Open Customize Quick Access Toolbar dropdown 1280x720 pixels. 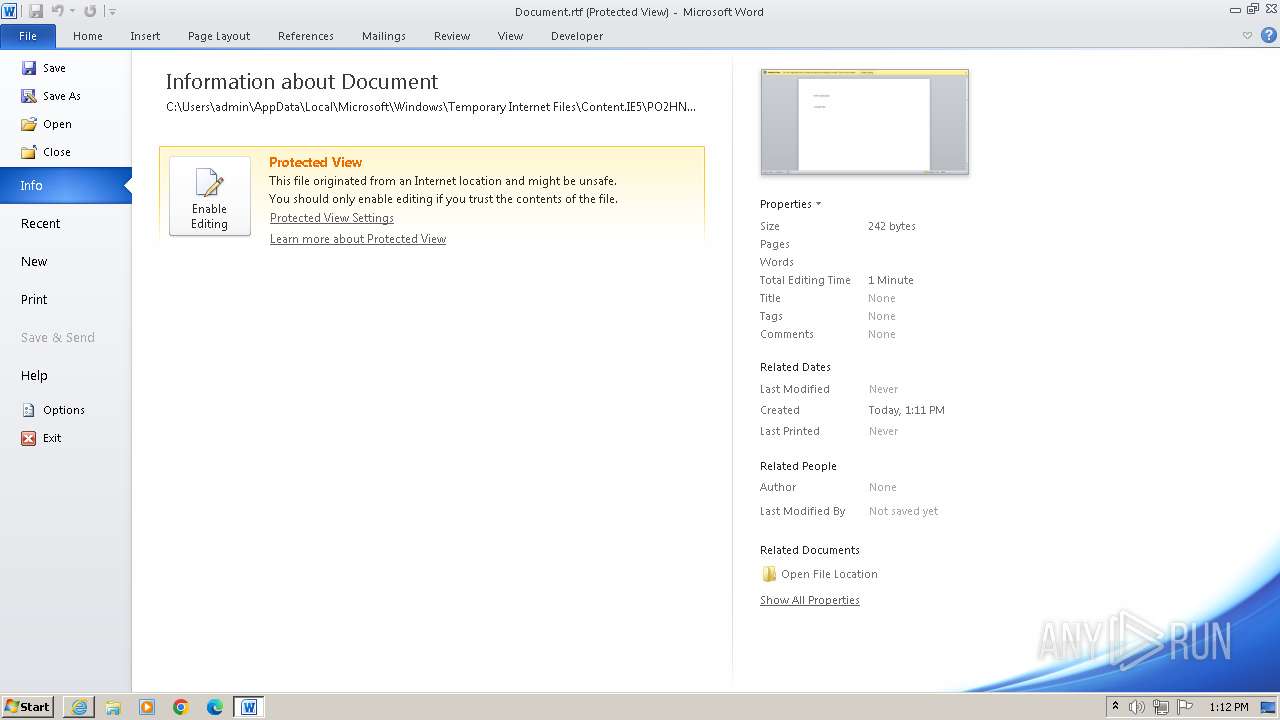(112, 12)
